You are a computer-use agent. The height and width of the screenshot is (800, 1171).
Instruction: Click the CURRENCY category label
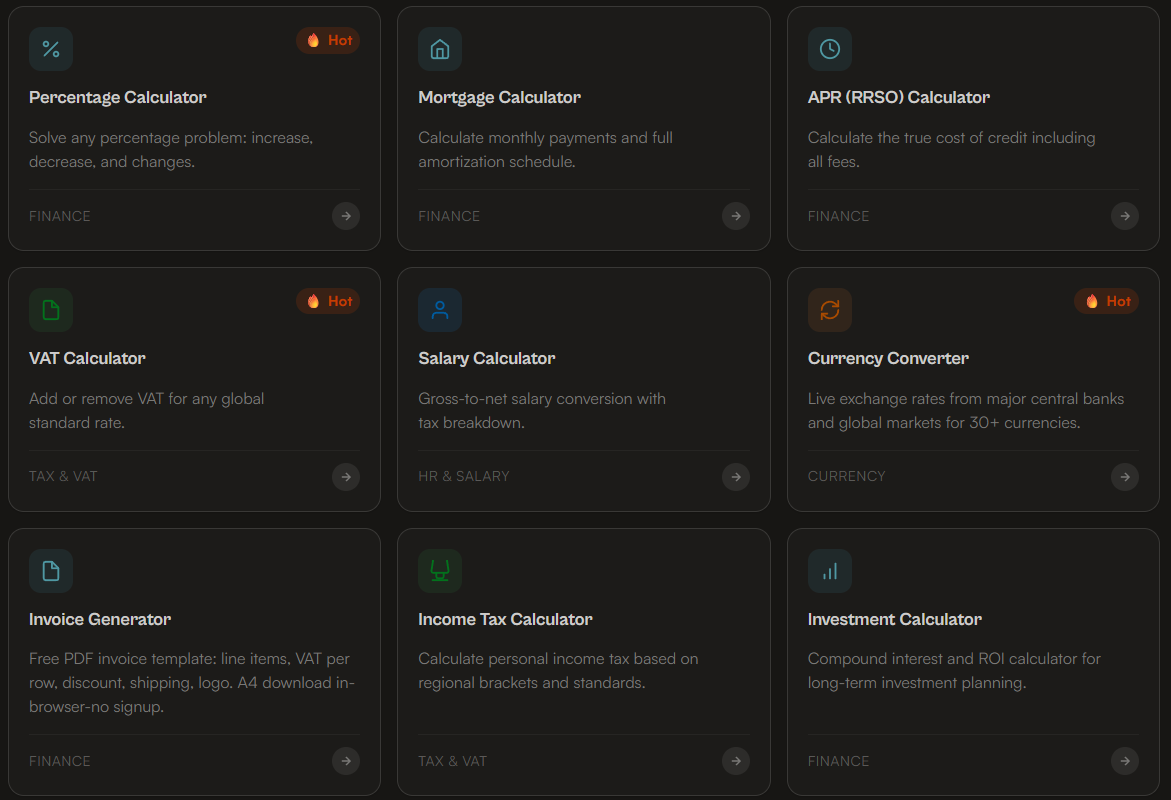847,477
